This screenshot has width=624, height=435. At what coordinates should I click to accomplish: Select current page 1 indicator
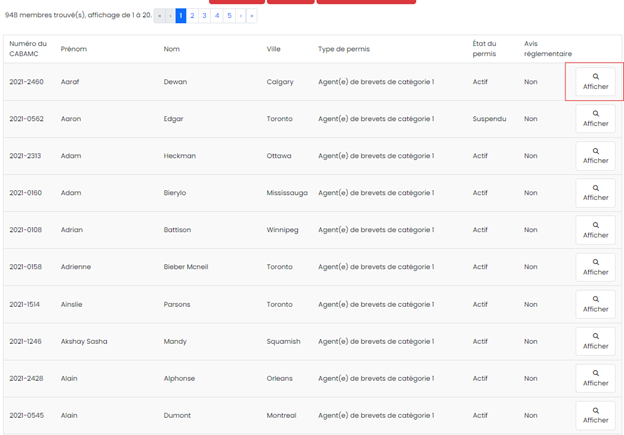(181, 16)
